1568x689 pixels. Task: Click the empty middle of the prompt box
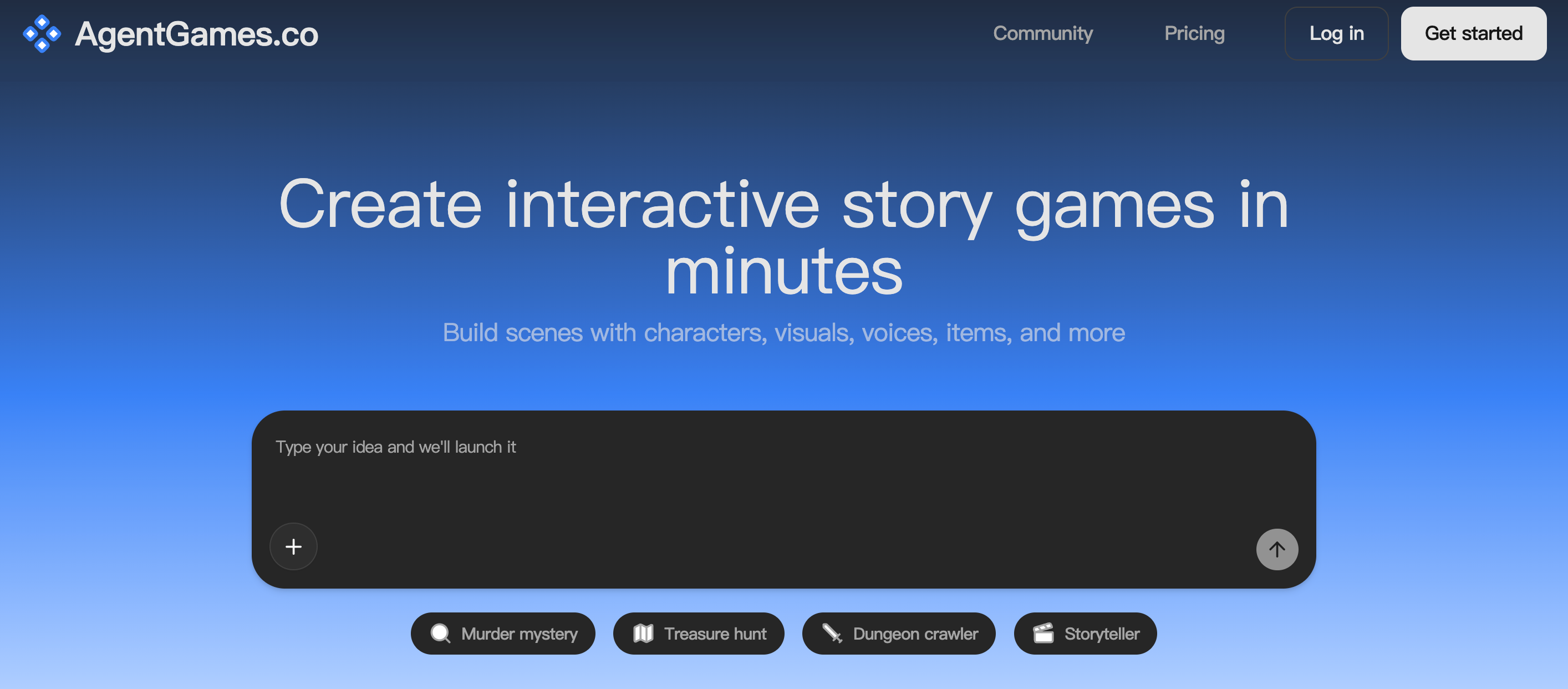click(x=783, y=499)
